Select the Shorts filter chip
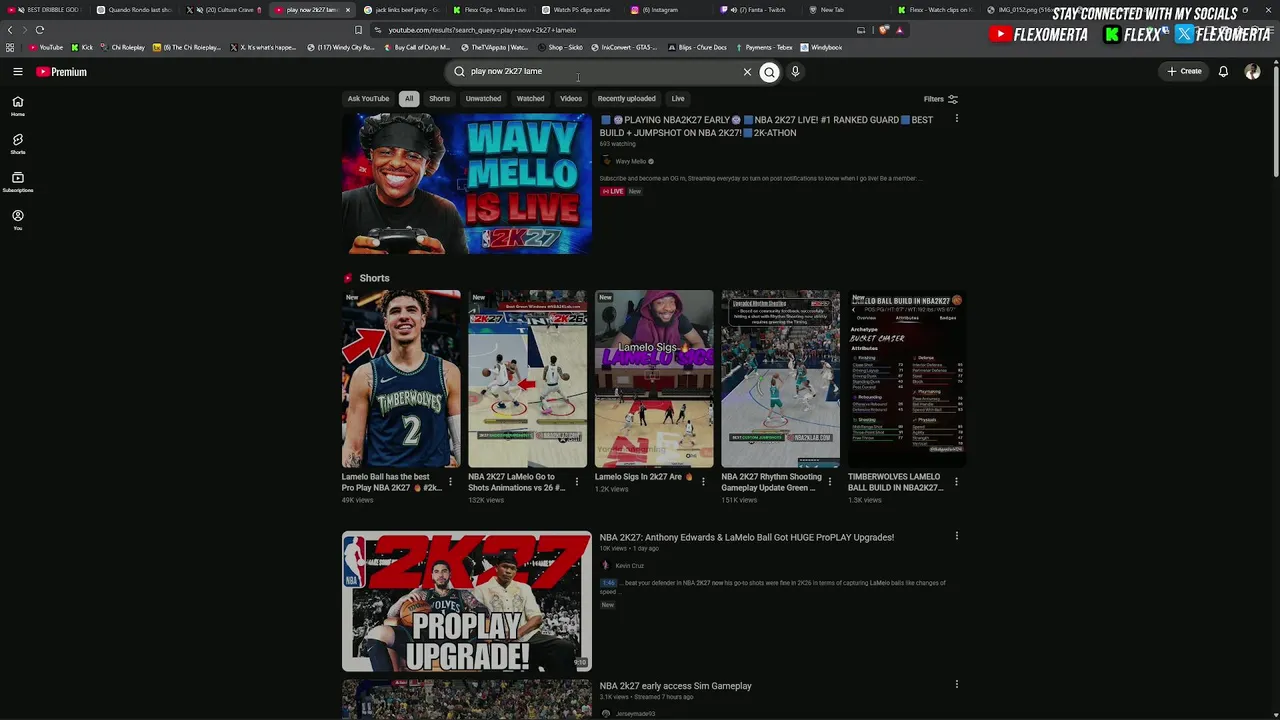The image size is (1280, 720). (439, 99)
